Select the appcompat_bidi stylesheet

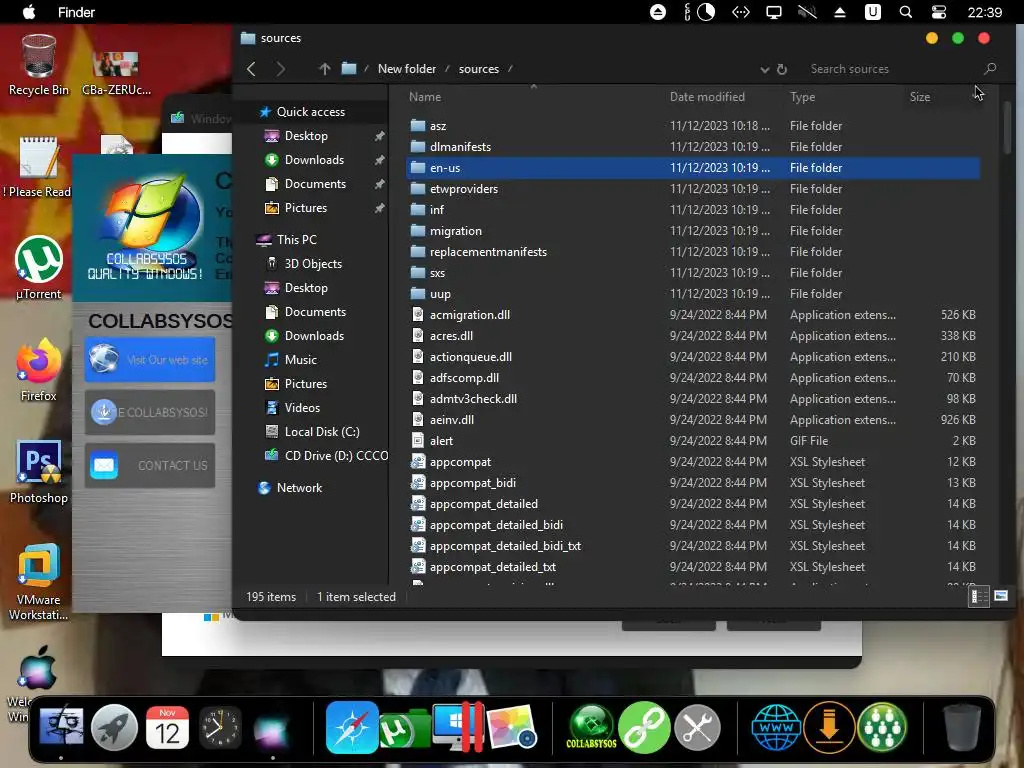[x=692, y=483]
